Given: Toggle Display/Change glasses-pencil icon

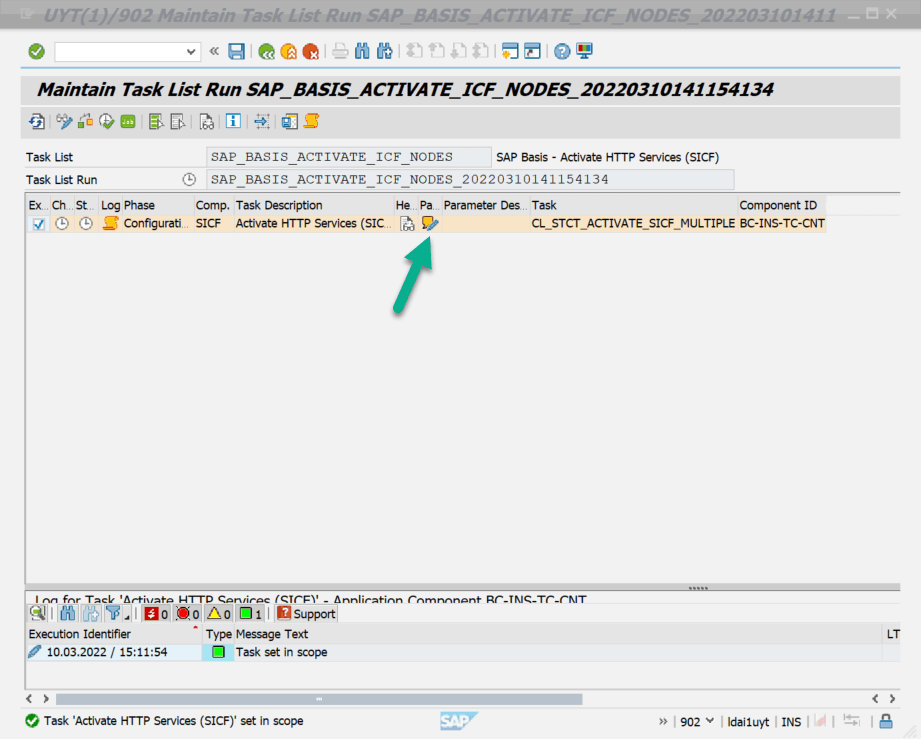Looking at the screenshot, I should click(64, 122).
